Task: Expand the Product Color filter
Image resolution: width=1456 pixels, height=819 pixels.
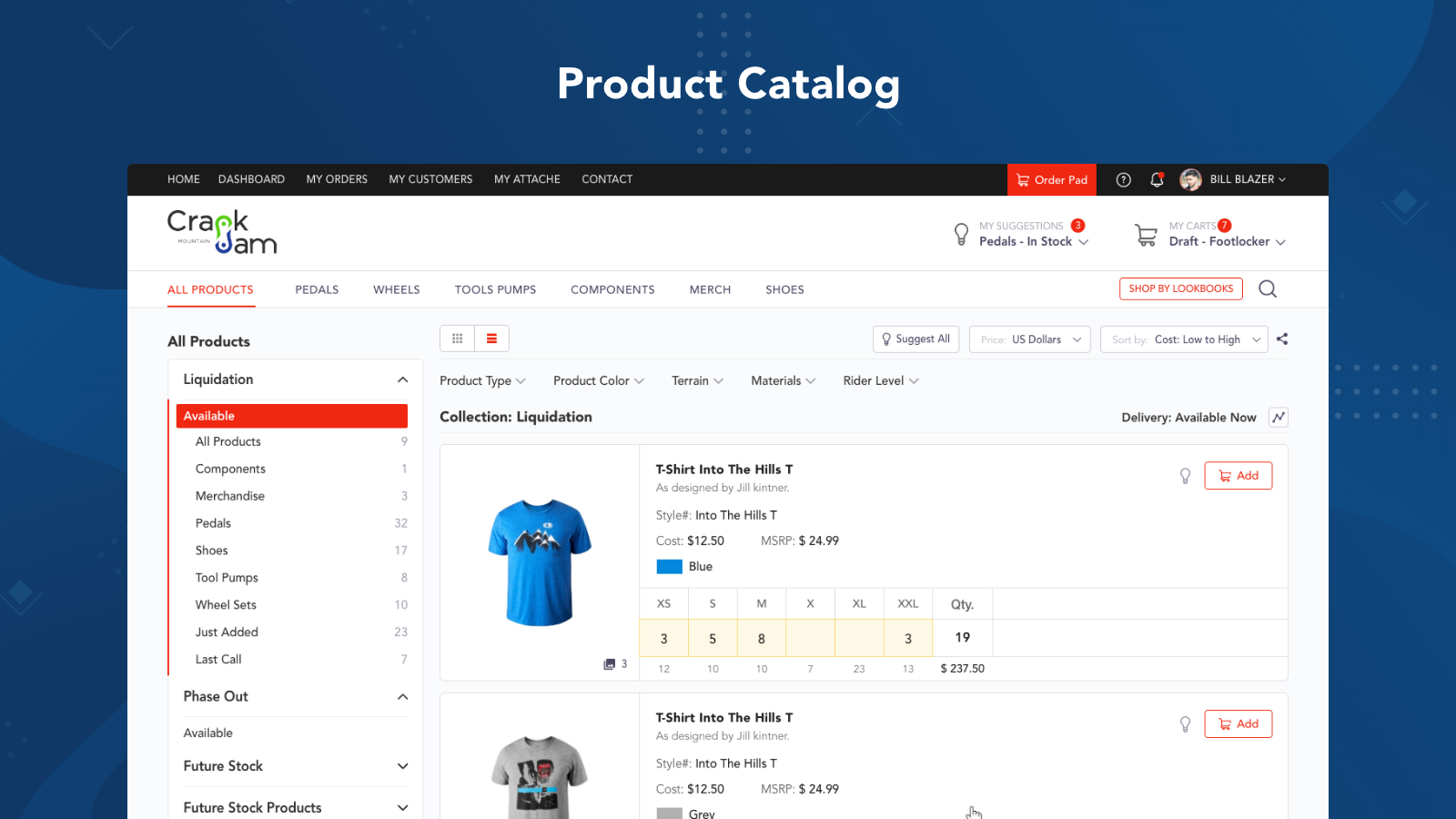Action: (x=599, y=380)
